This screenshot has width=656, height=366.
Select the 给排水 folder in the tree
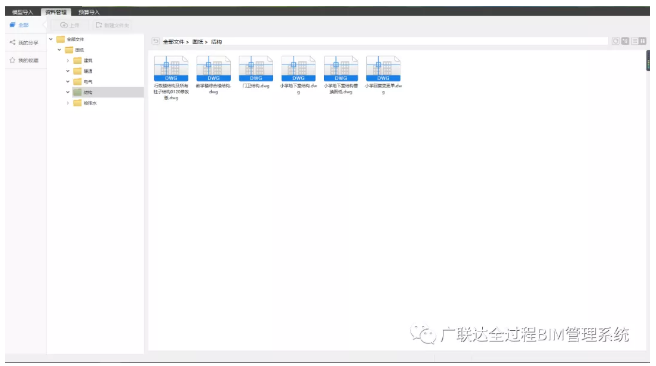pos(85,103)
